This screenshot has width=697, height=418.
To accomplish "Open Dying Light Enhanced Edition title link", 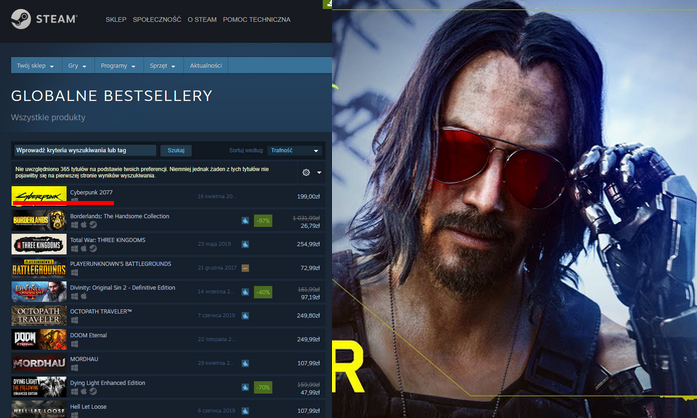I will click(x=108, y=383).
